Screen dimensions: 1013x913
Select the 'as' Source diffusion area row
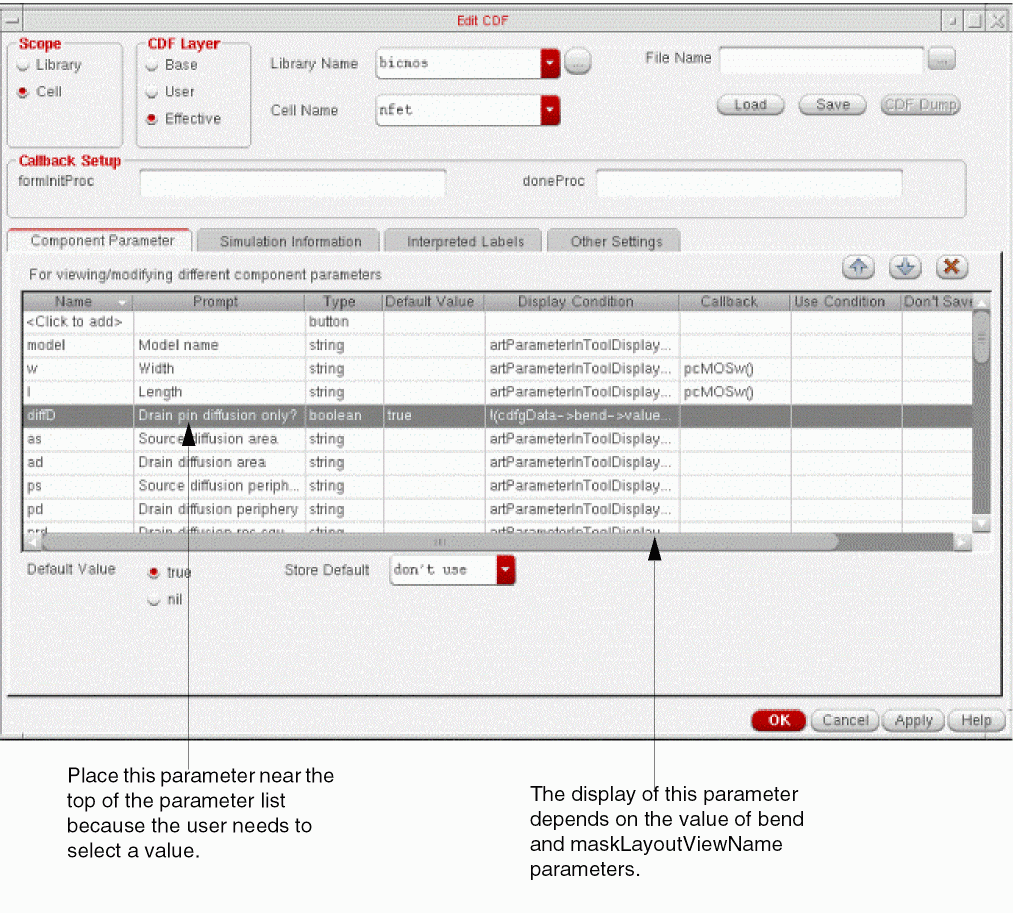click(200, 439)
